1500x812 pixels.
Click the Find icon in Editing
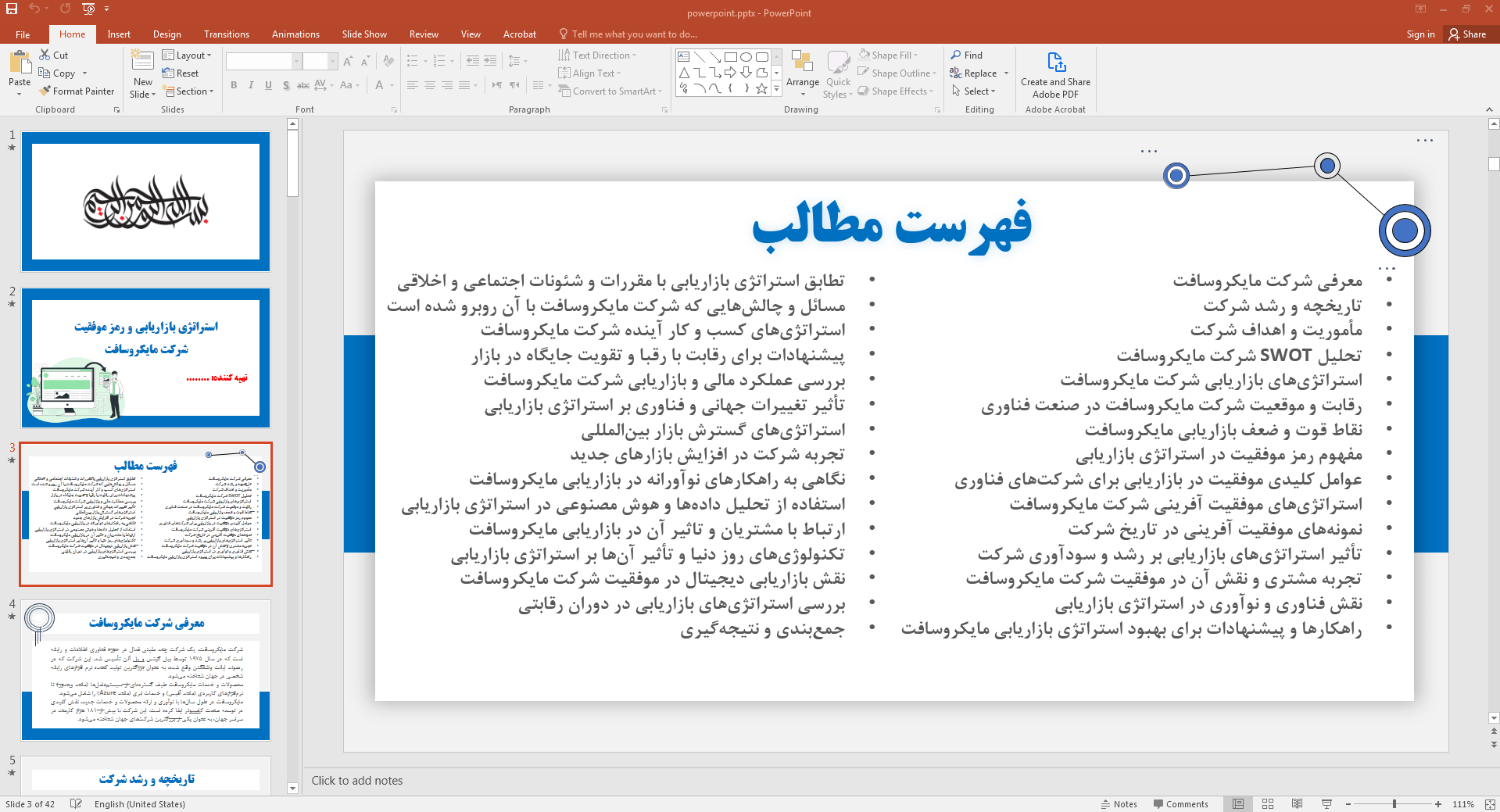967,55
